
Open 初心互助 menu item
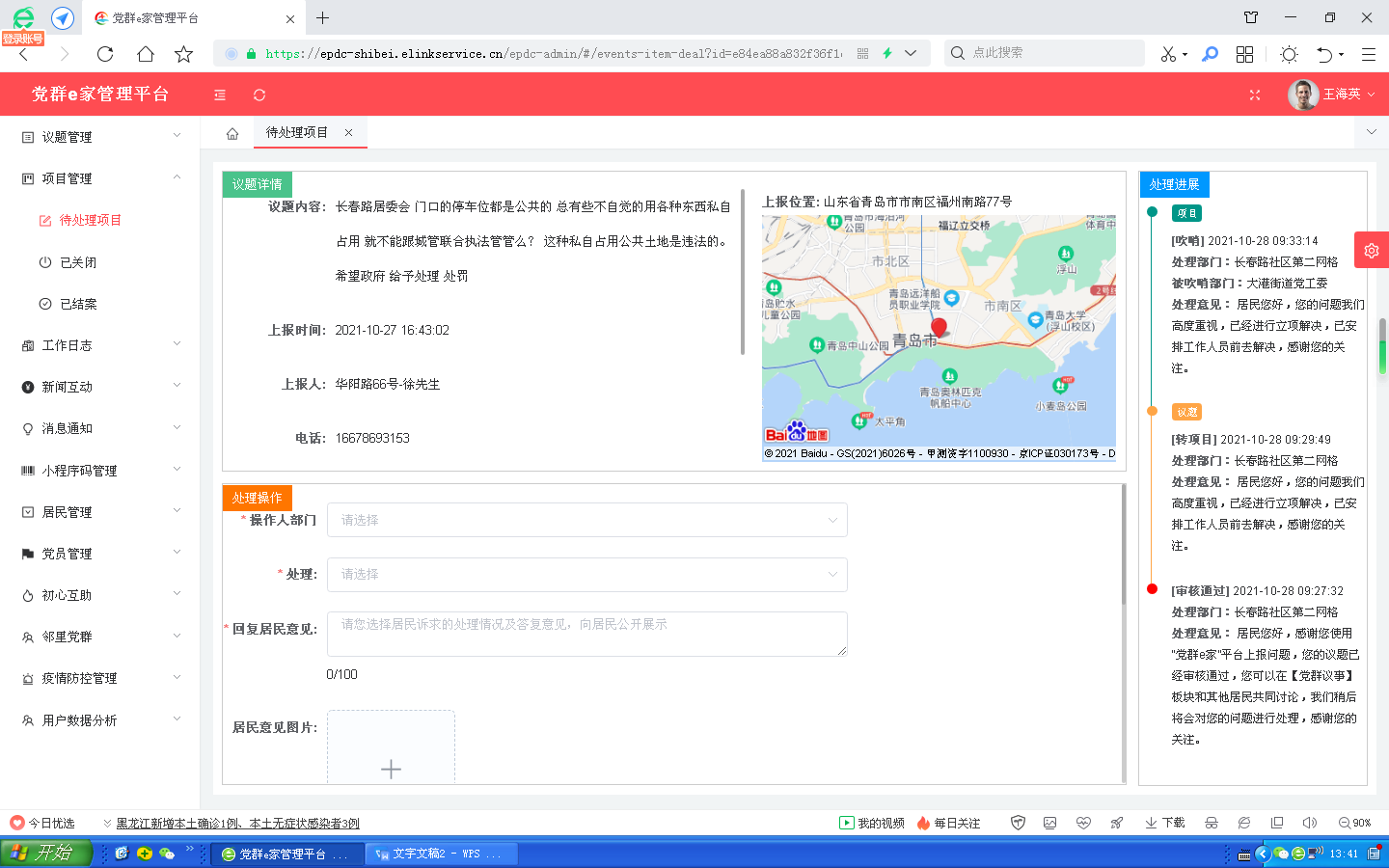pos(100,595)
